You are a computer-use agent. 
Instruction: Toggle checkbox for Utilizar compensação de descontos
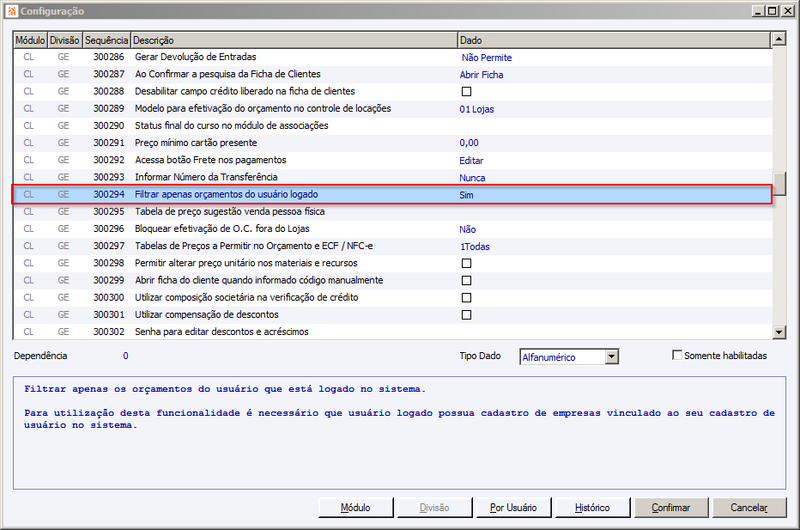[466, 315]
